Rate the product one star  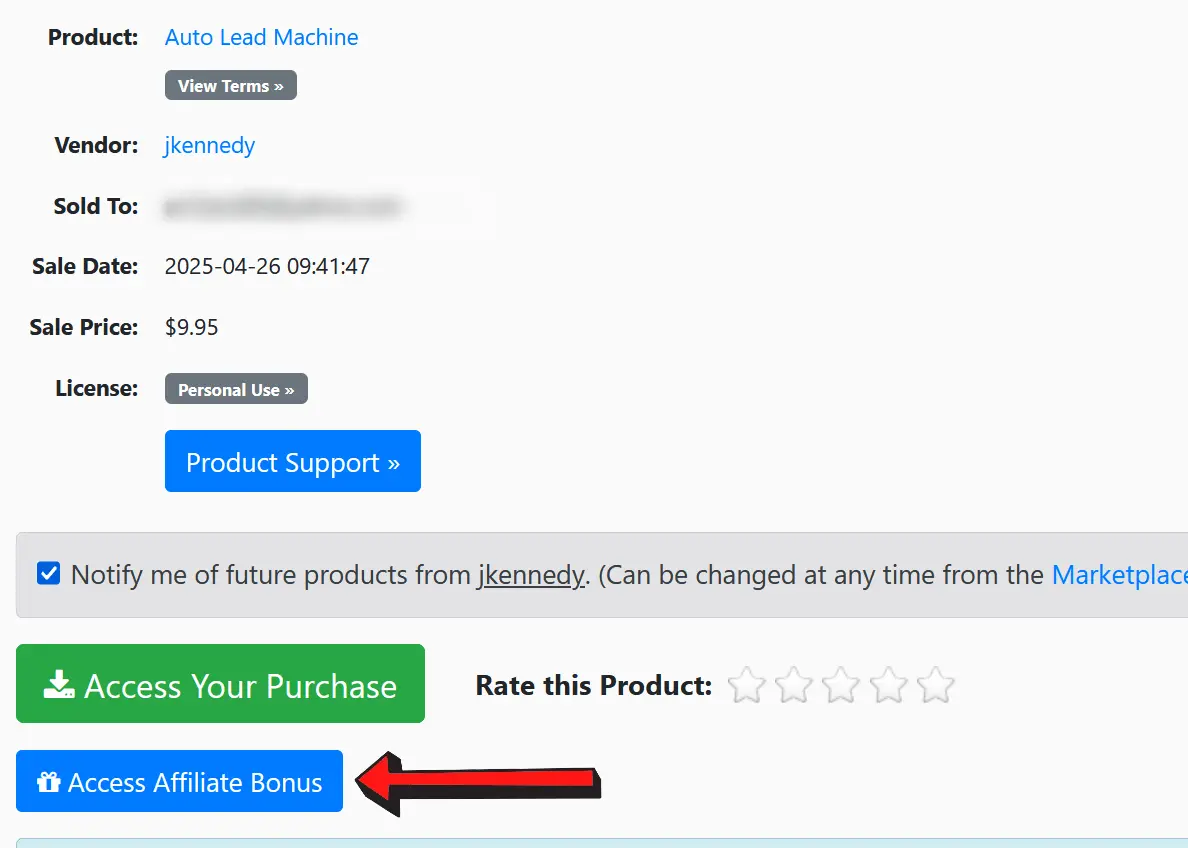(746, 685)
